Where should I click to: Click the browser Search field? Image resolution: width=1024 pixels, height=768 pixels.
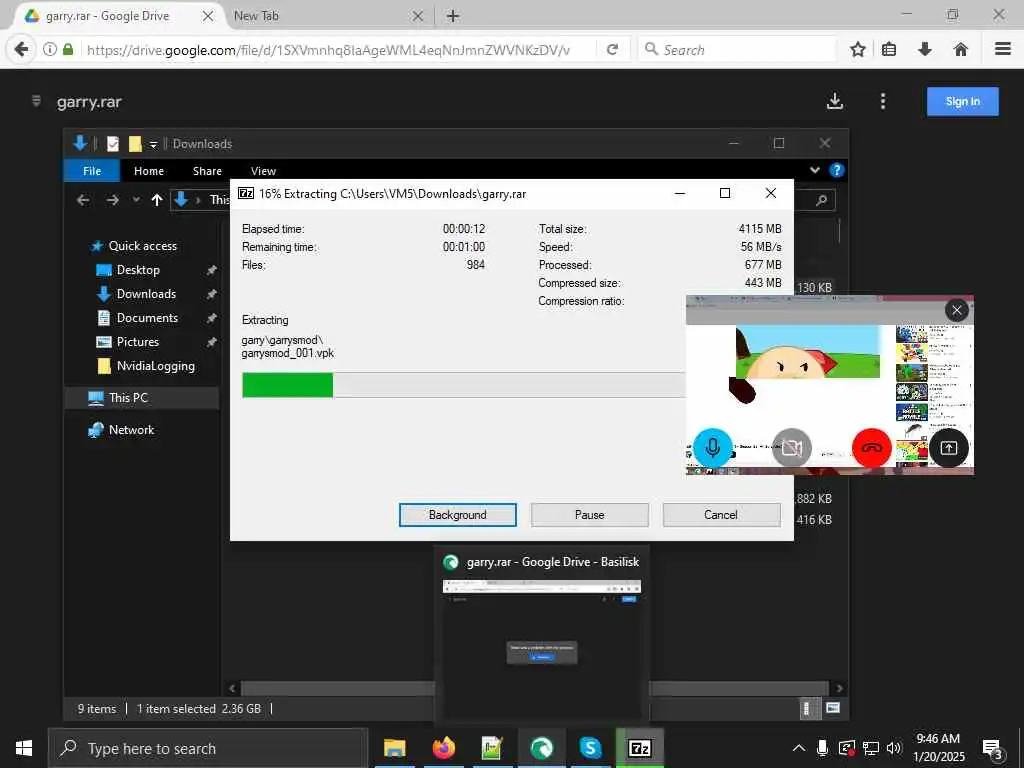(x=737, y=50)
